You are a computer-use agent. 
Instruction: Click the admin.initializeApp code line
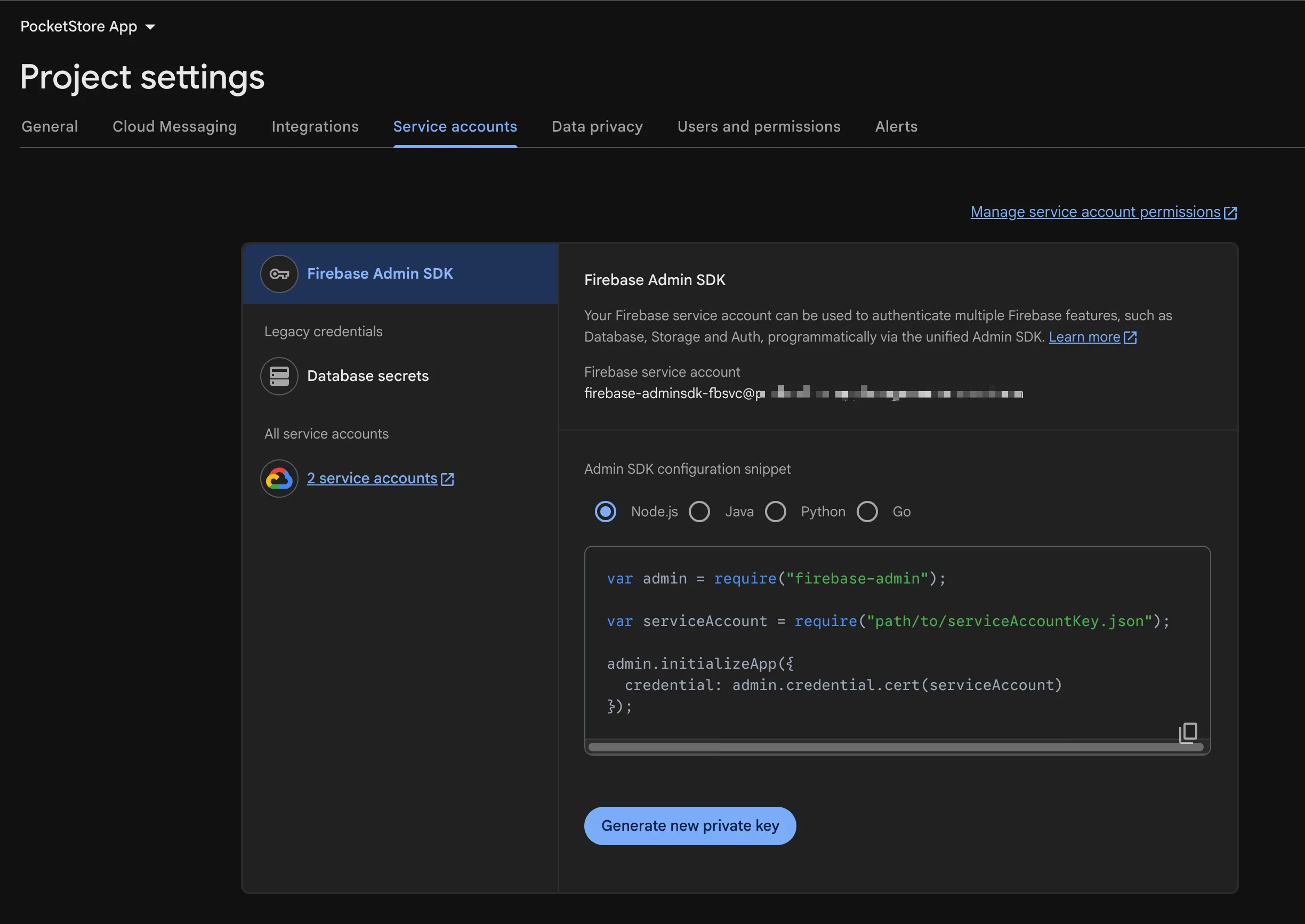click(x=700, y=664)
